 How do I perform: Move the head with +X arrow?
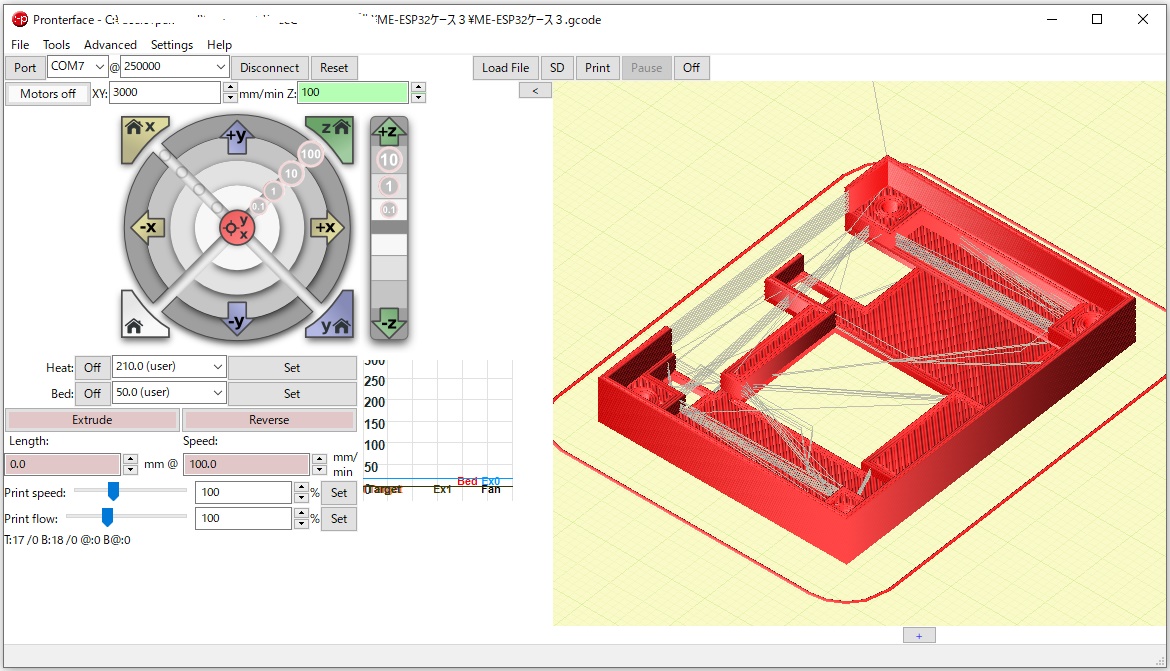tap(326, 228)
